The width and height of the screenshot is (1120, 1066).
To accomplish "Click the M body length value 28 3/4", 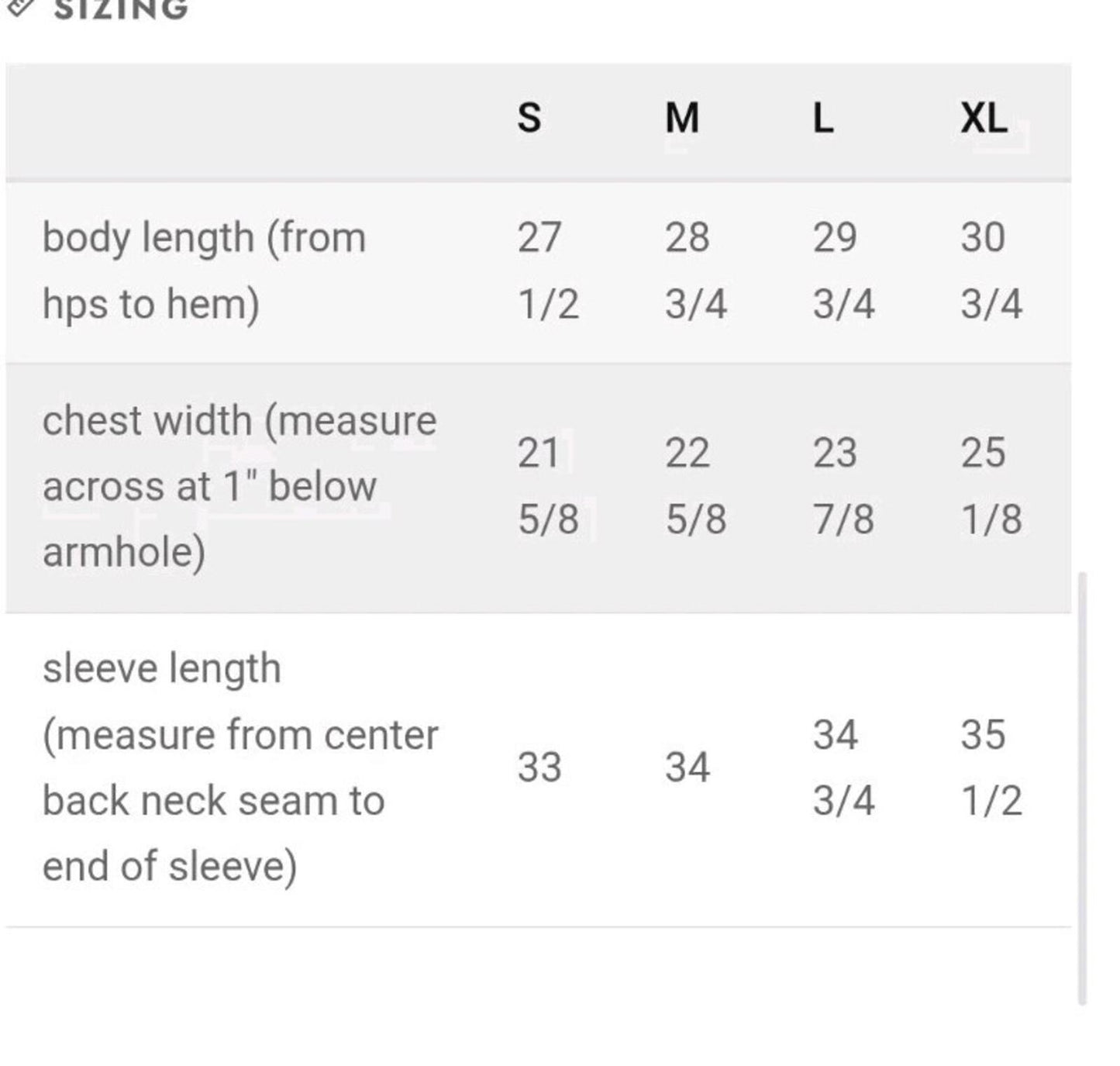I will (x=695, y=271).
